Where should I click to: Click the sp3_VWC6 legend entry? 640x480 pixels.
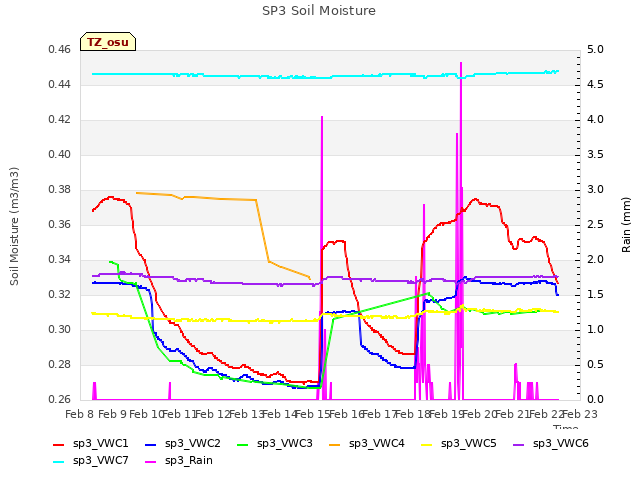551,443
